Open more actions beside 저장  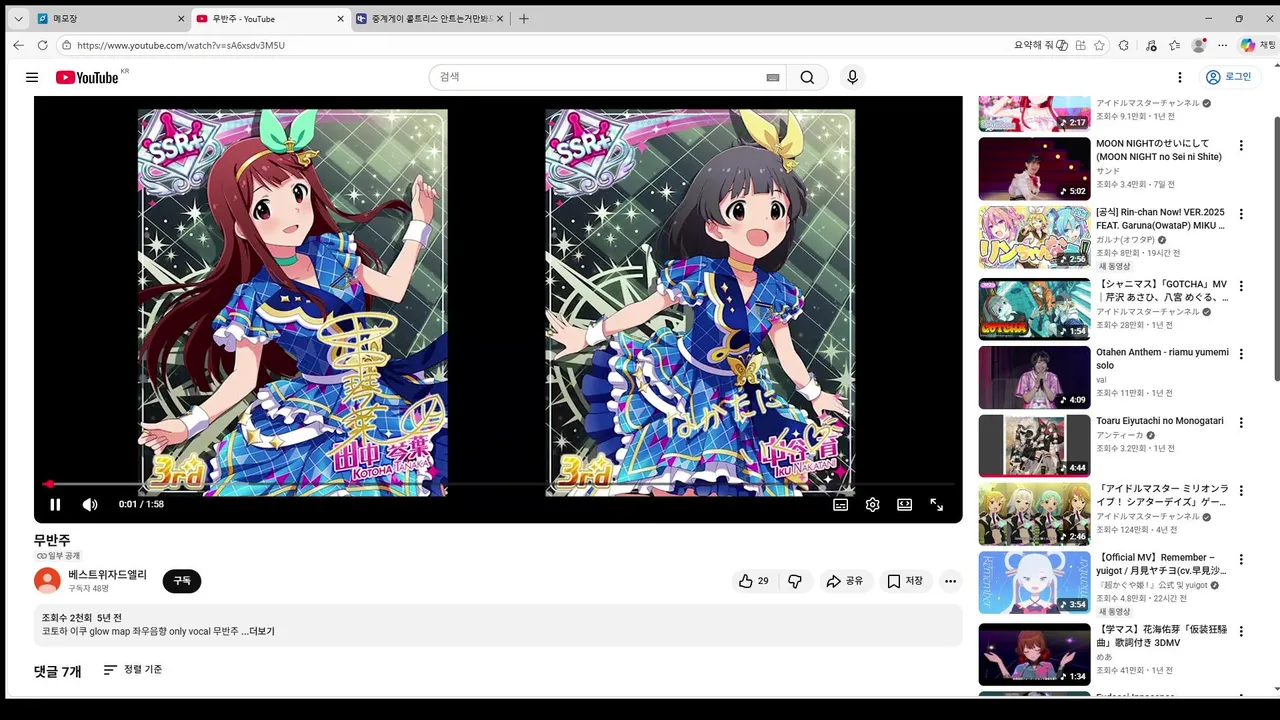(950, 581)
